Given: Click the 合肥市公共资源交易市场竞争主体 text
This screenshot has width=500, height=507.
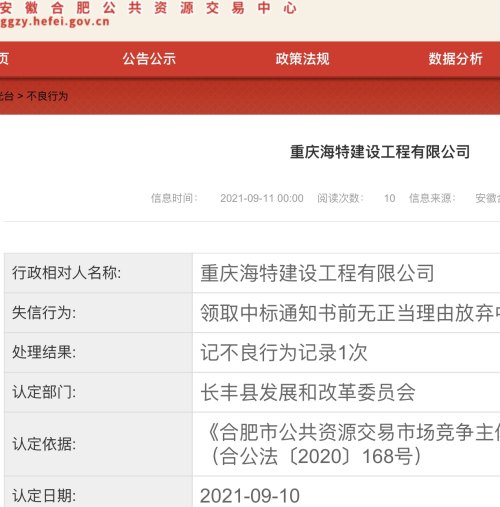Looking at the screenshot, I should coord(355,432).
